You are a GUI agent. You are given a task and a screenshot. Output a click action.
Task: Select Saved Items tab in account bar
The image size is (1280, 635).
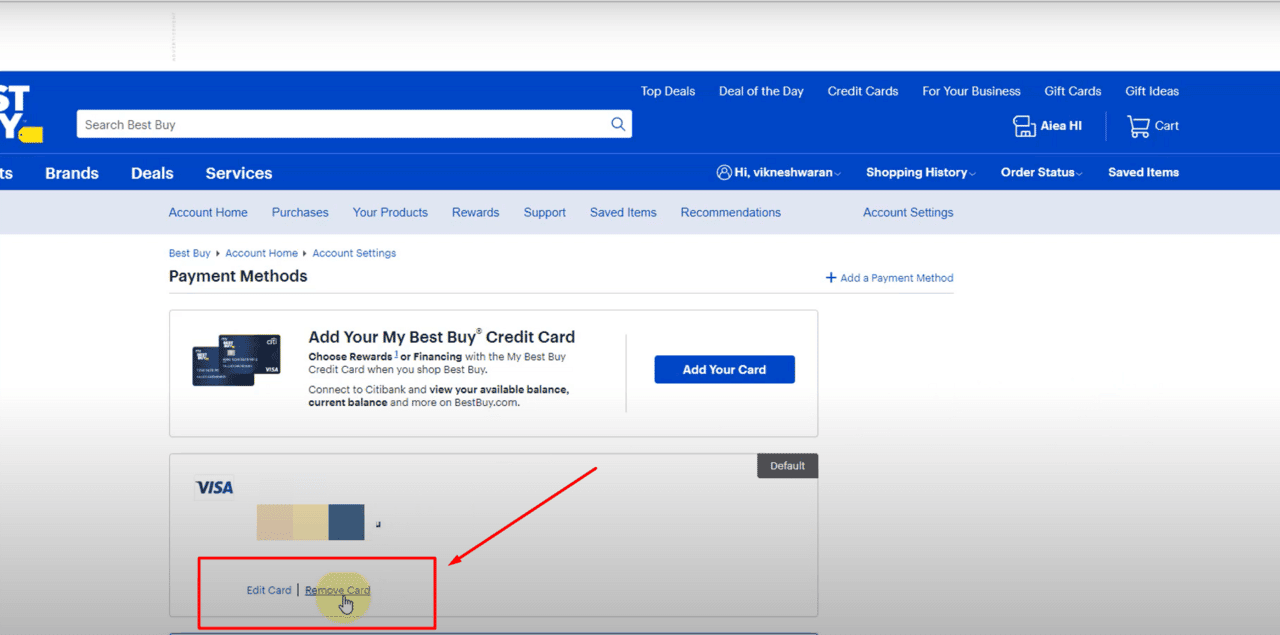pos(623,212)
